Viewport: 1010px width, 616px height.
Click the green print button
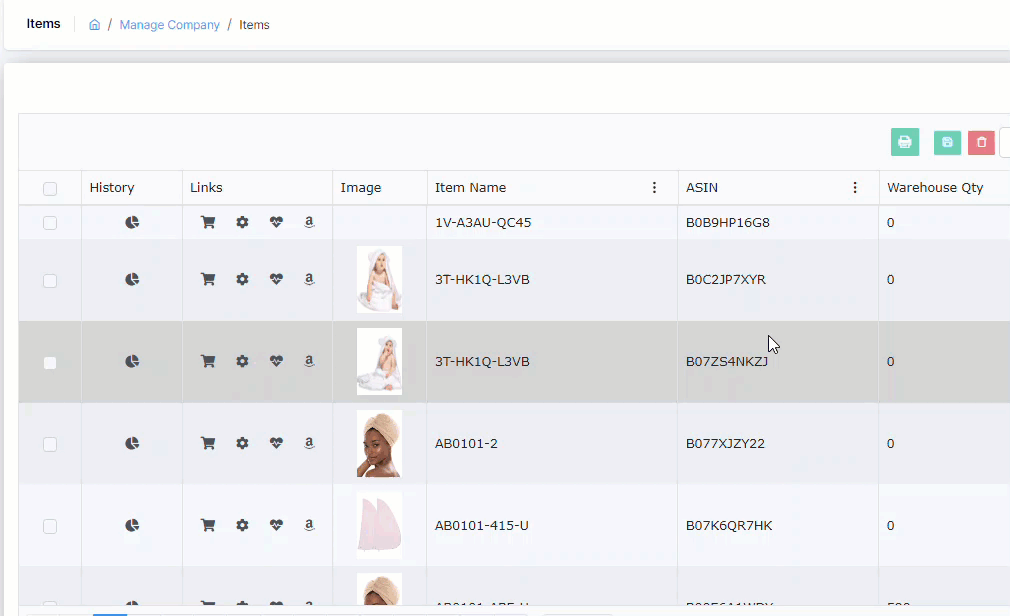tap(905, 142)
